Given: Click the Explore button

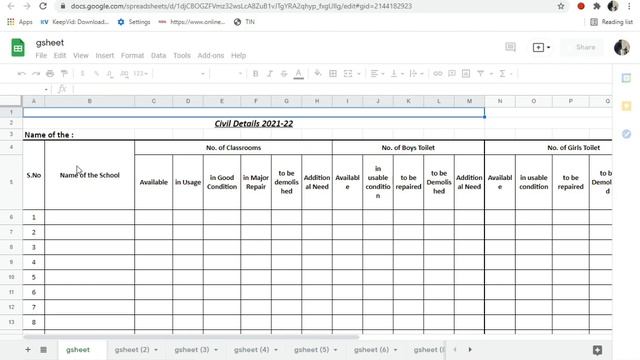Looking at the screenshot, I should [597, 350].
